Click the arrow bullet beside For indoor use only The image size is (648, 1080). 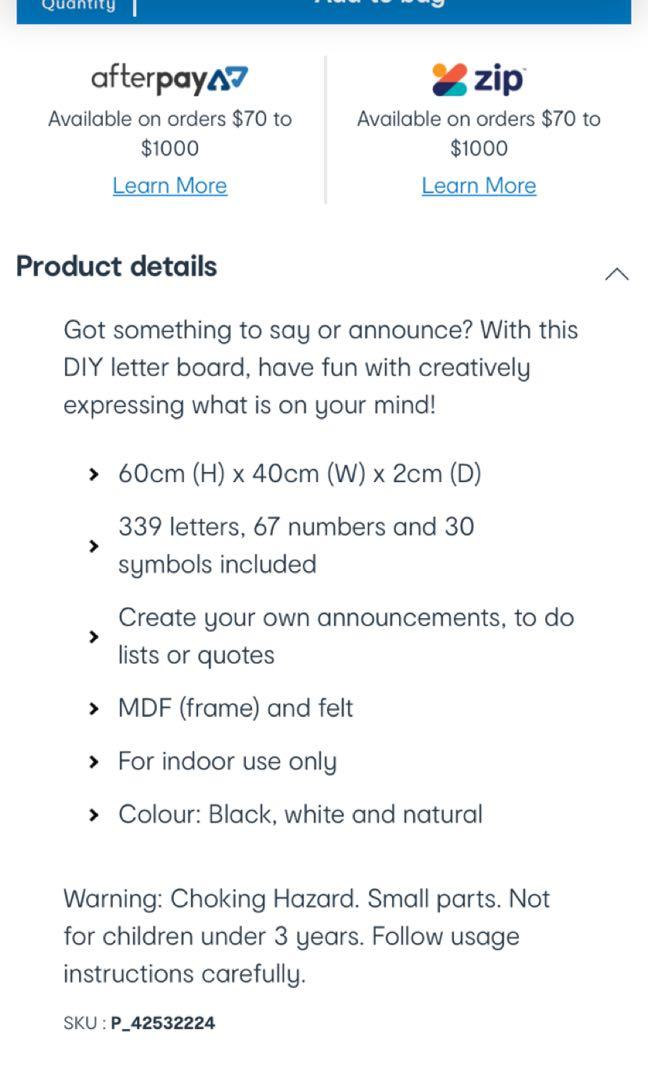(x=94, y=762)
